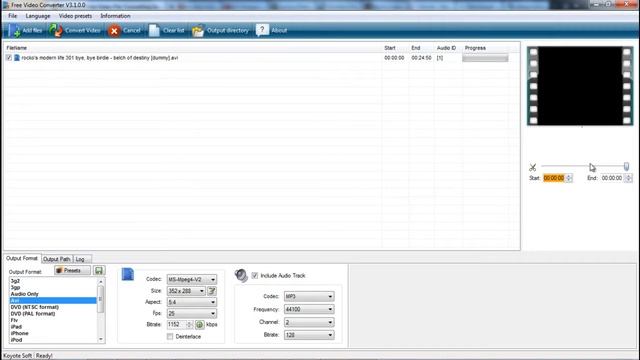Select iPad output format
640x360 pixels.
(x=53, y=327)
